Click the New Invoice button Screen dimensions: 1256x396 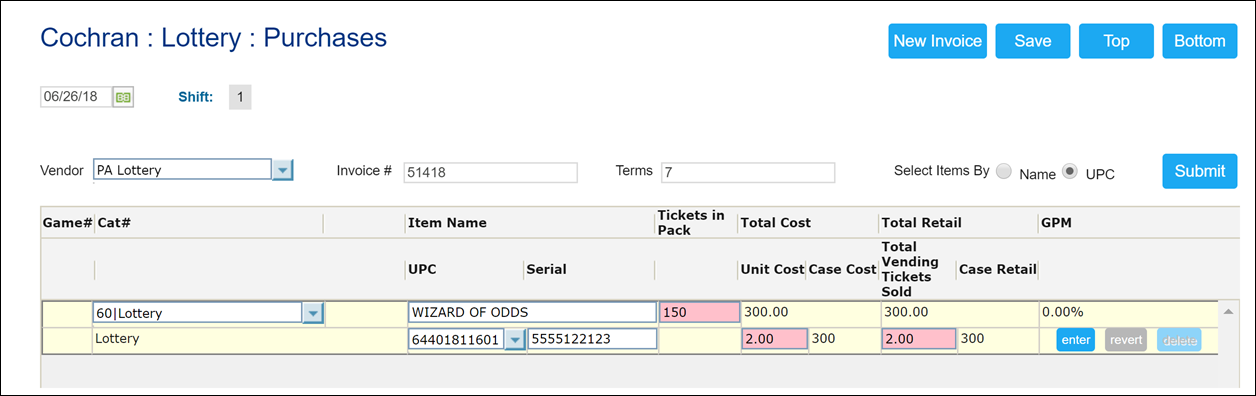(x=937, y=41)
